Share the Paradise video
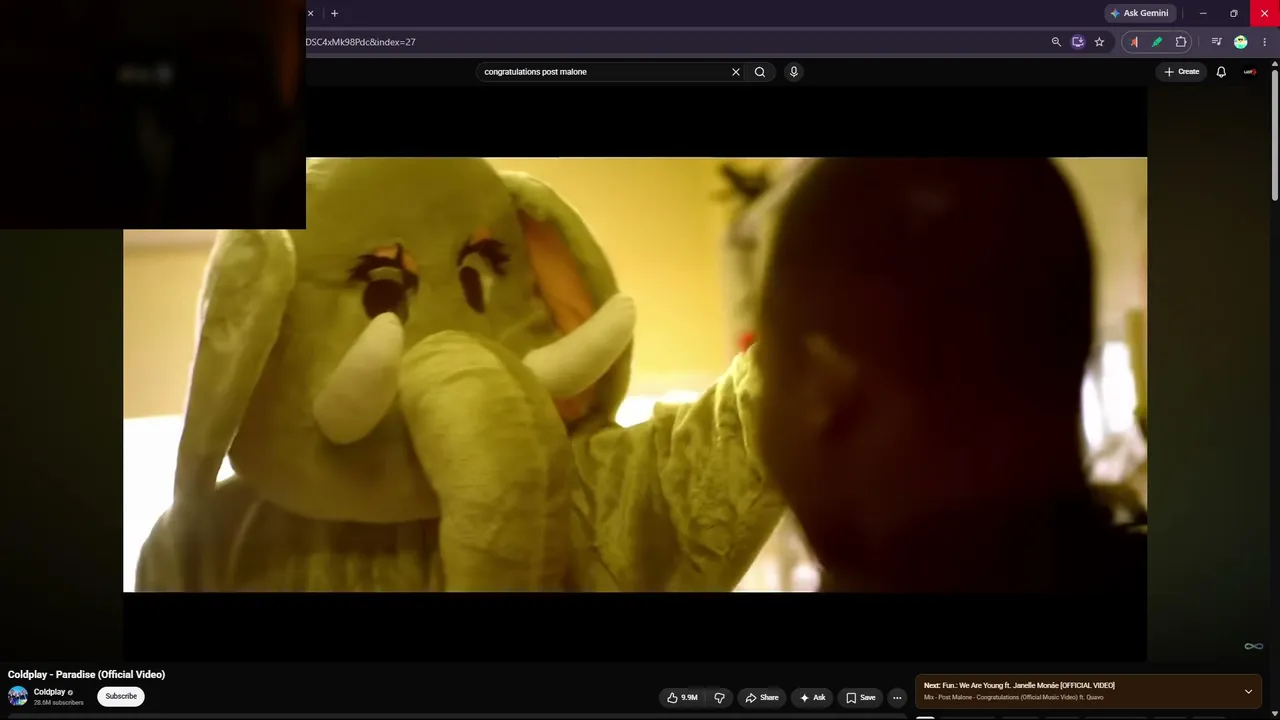Viewport: 1280px width, 720px height. coord(762,698)
